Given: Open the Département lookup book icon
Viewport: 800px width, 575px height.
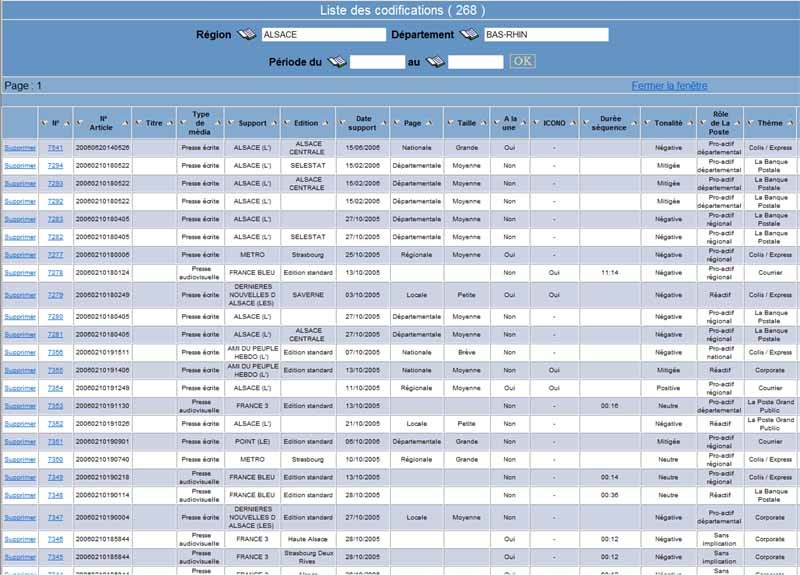Looking at the screenshot, I should coord(468,35).
